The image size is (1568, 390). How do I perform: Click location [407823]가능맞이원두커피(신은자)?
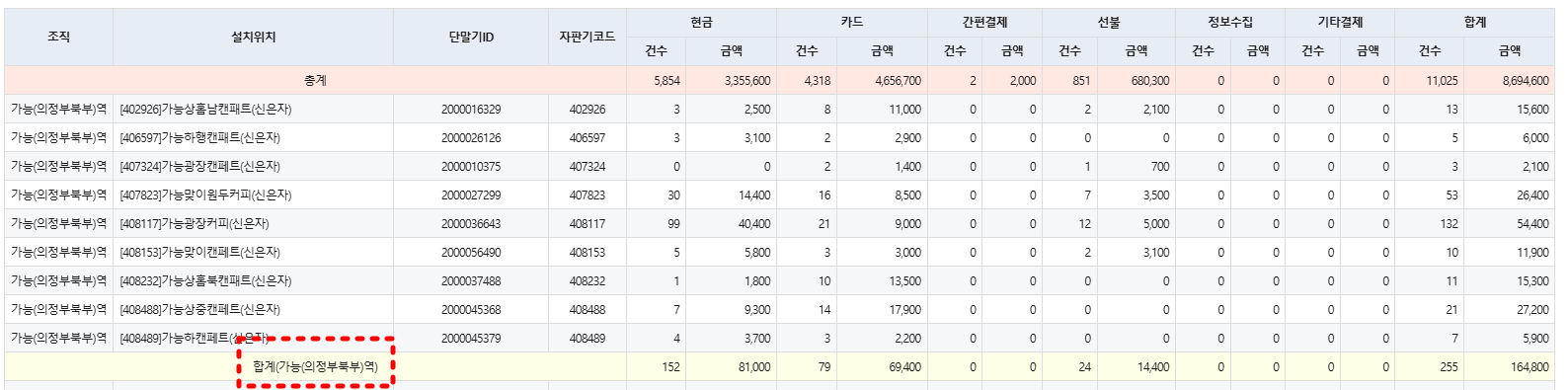pos(205,195)
